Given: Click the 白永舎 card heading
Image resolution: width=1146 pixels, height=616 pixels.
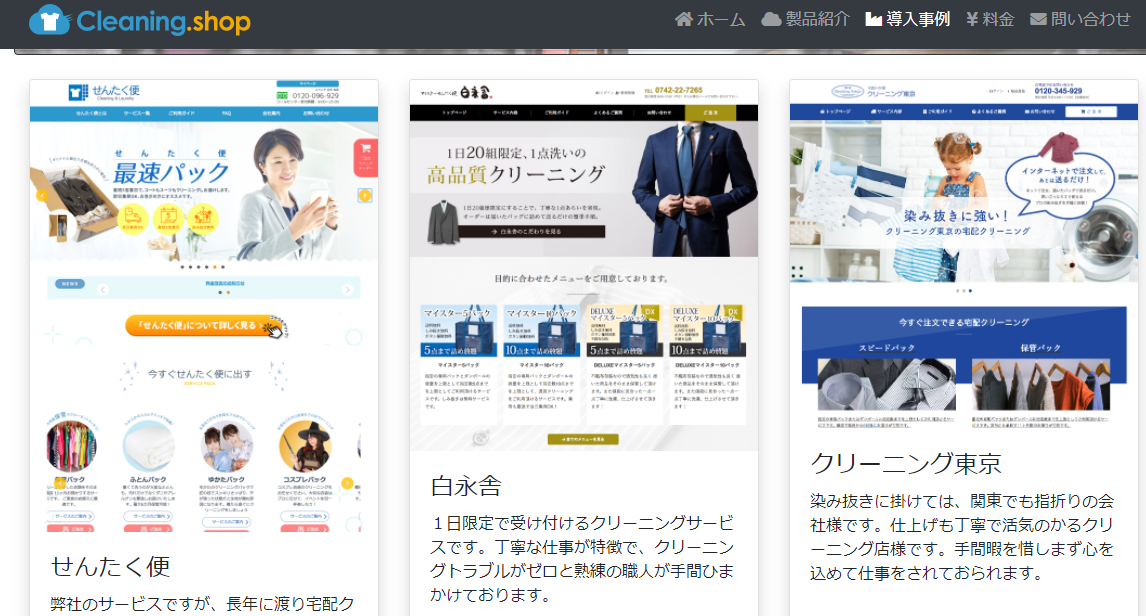Looking at the screenshot, I should pyautogui.click(x=466, y=486).
